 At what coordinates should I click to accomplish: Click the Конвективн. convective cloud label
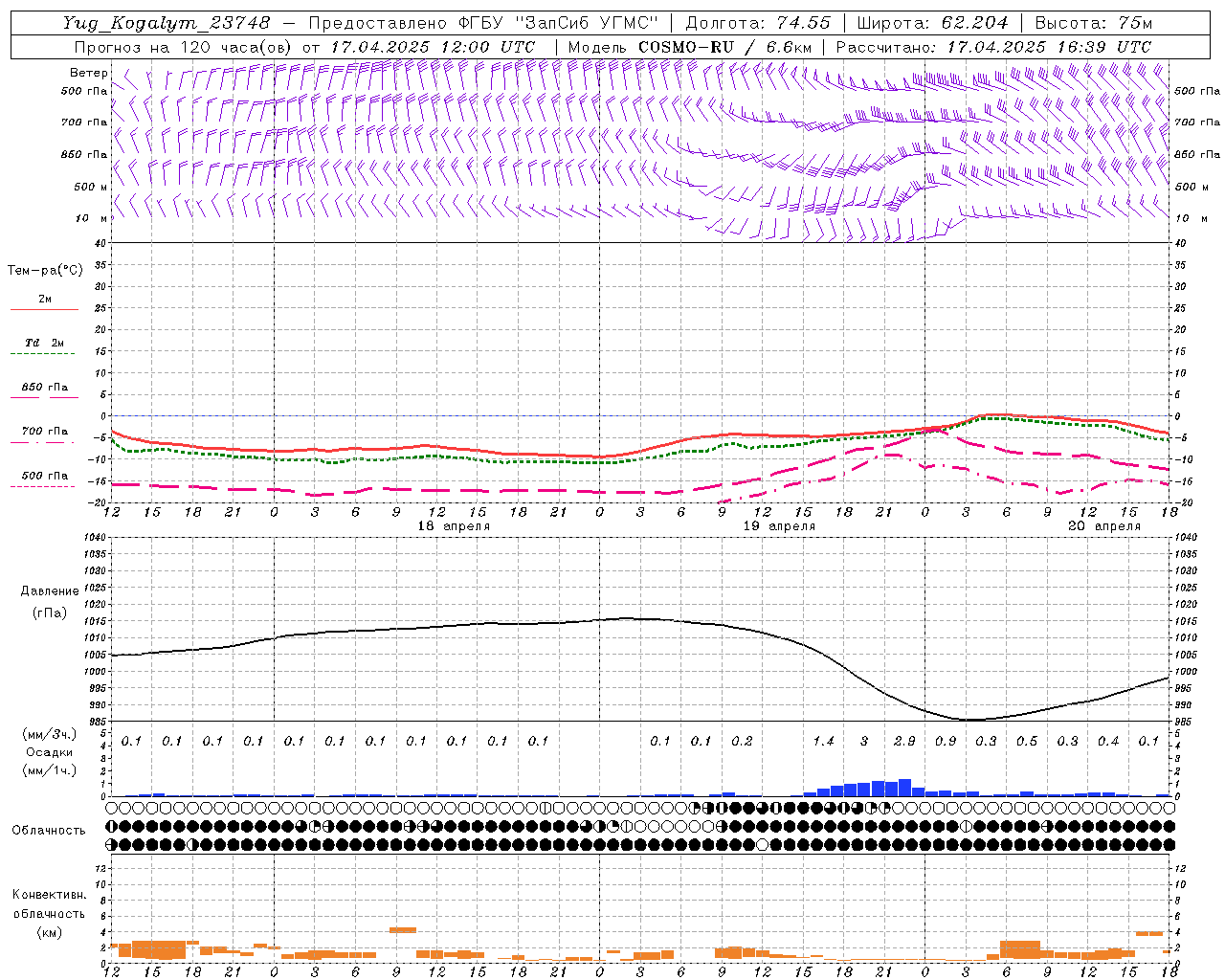point(49,895)
